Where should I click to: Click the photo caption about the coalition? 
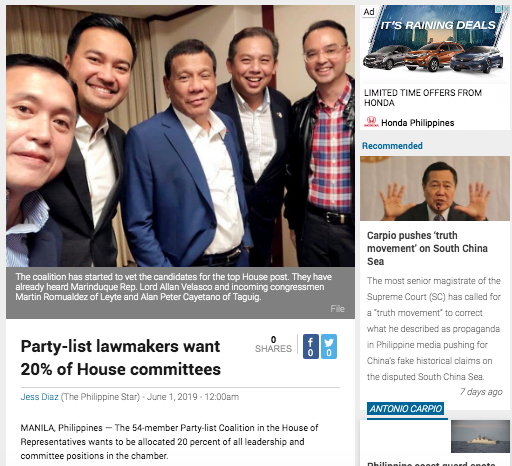point(173,287)
